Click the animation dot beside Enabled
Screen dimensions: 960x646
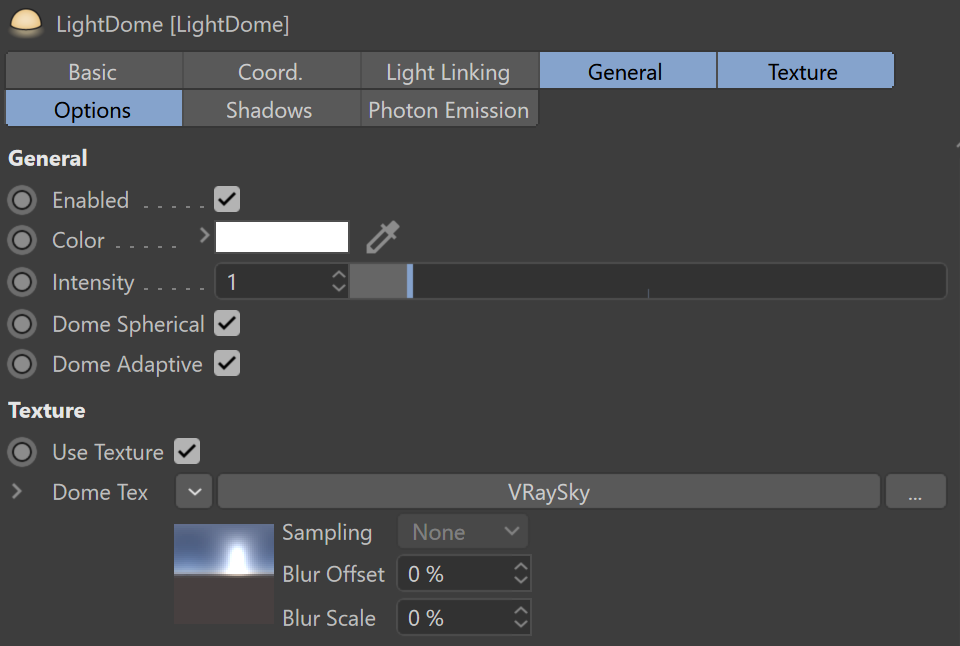pyautogui.click(x=22, y=200)
